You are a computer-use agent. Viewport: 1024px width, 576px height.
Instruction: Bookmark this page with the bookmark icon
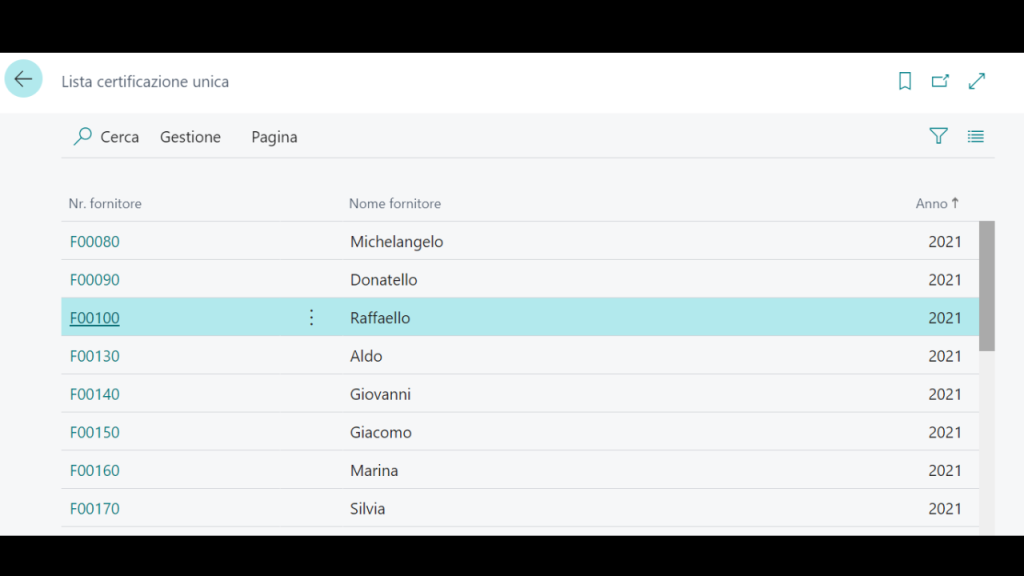click(x=905, y=81)
